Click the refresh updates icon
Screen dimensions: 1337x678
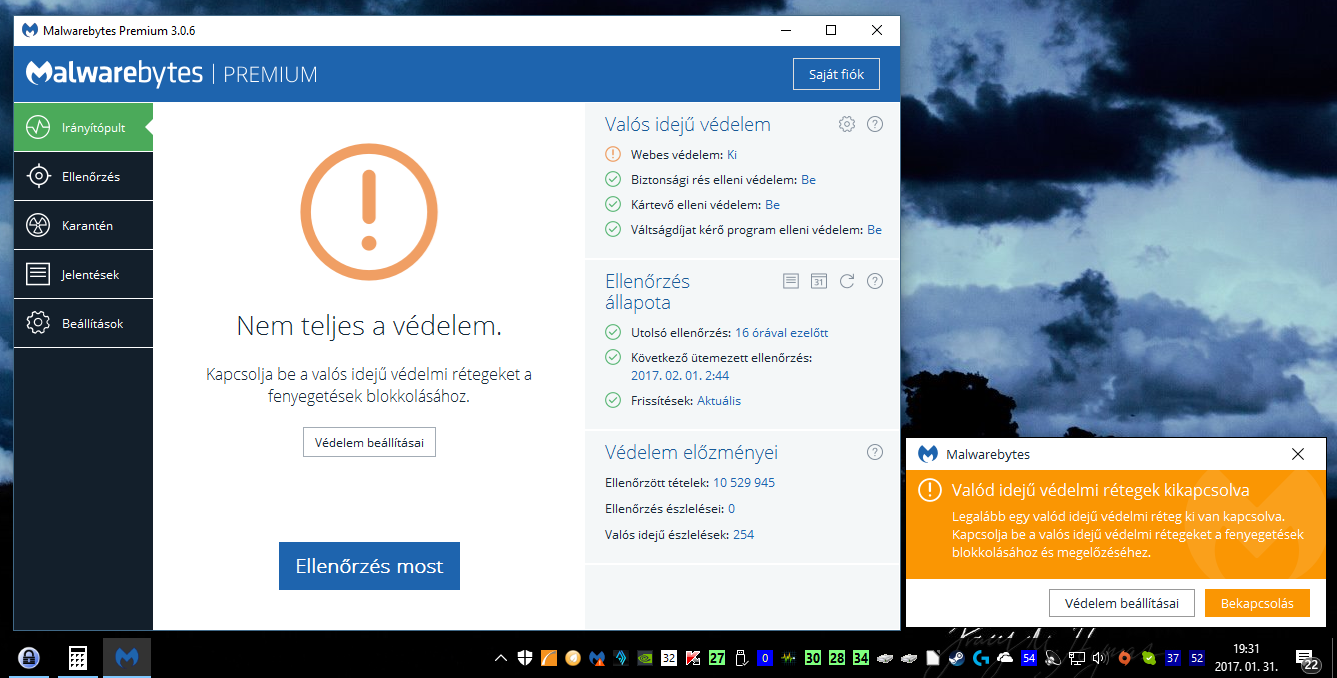coord(847,281)
